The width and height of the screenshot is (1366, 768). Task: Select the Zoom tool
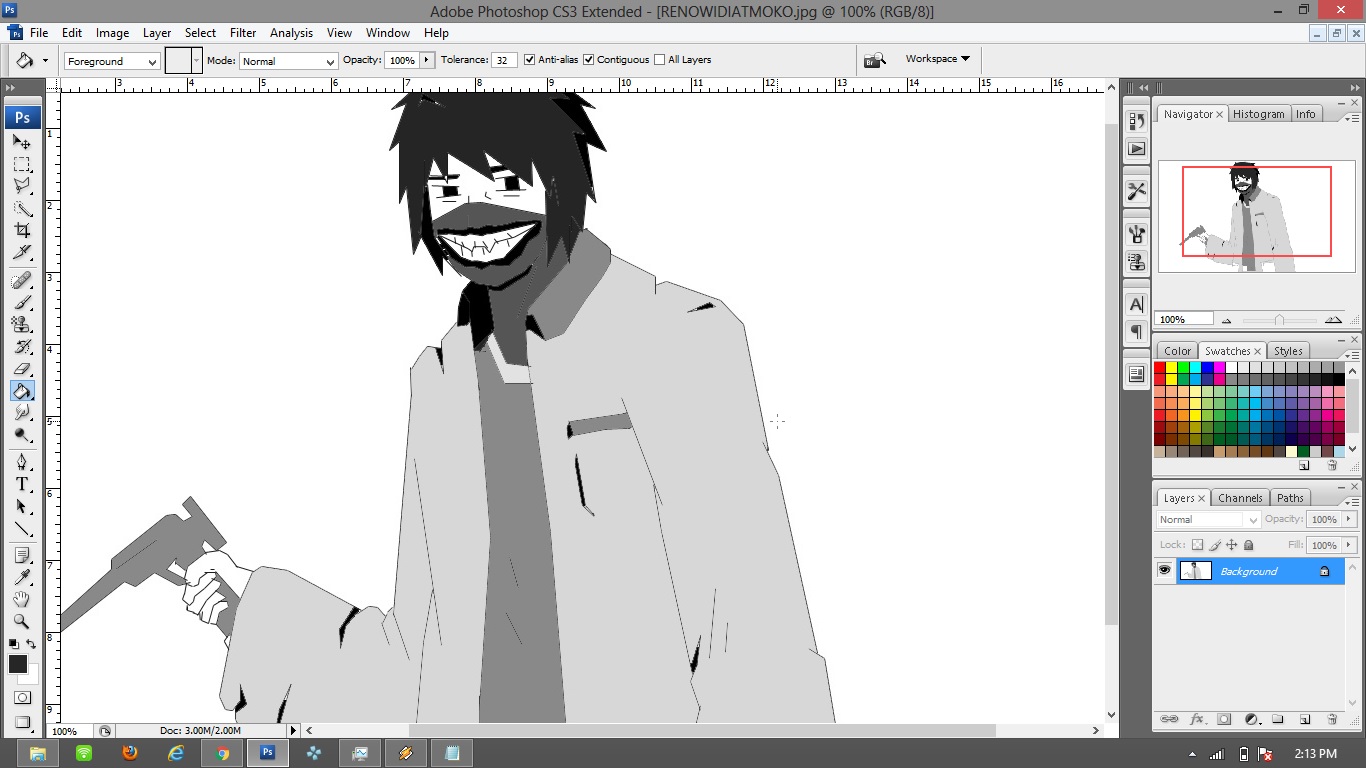point(22,621)
